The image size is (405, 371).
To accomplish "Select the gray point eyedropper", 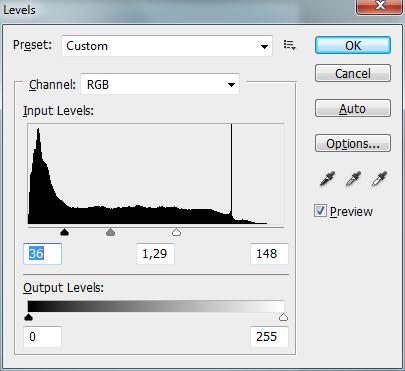I will coord(353,179).
